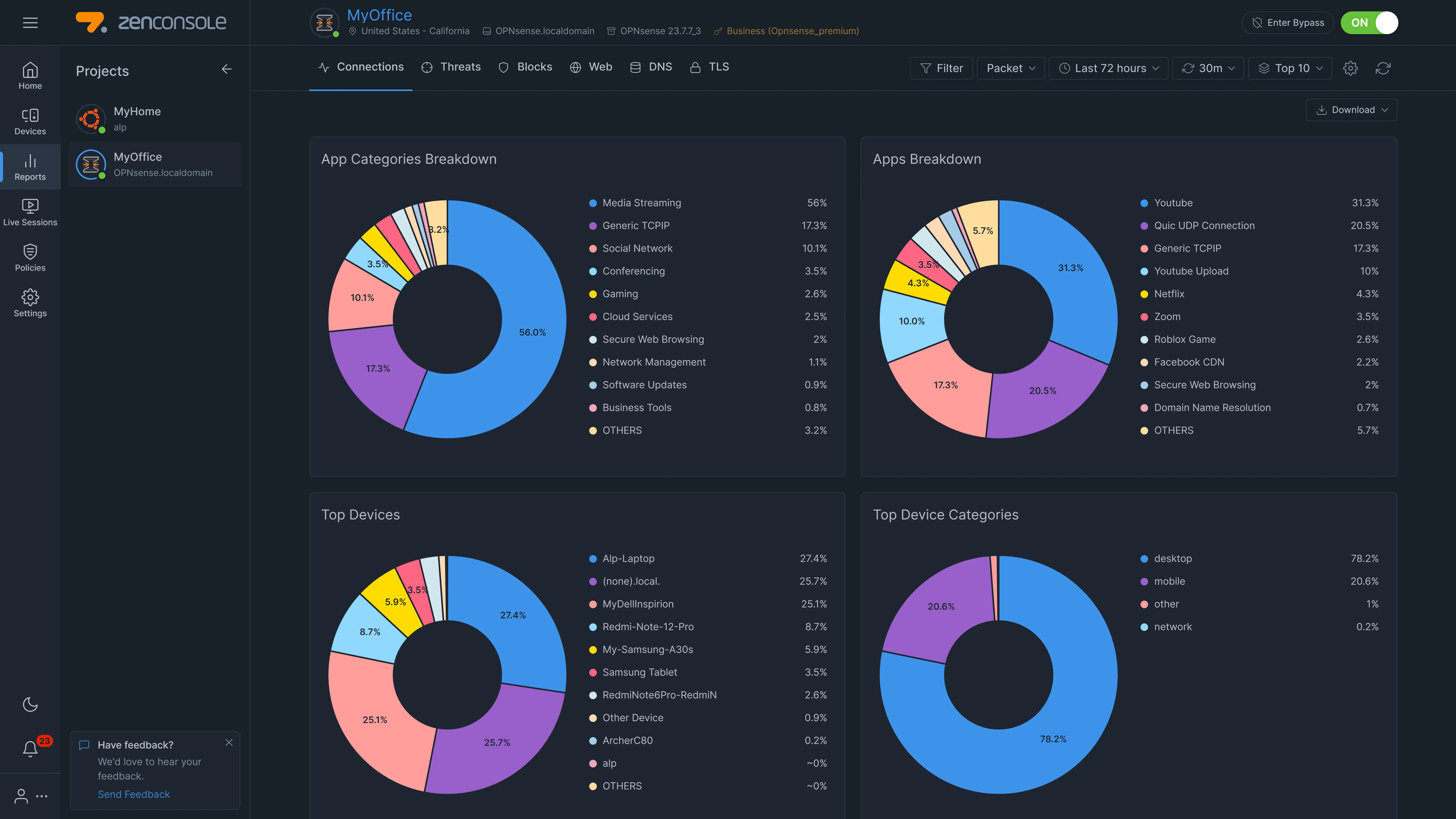
Task: Toggle Gaming legend entry
Action: pyautogui.click(x=708, y=294)
